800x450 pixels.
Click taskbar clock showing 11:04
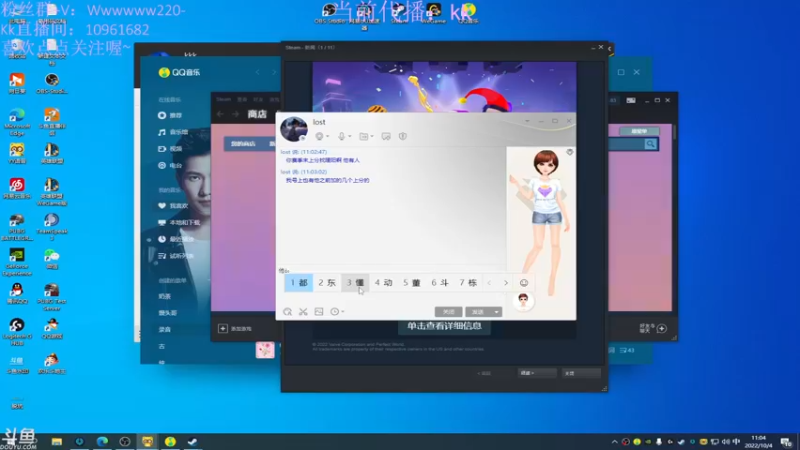point(759,441)
